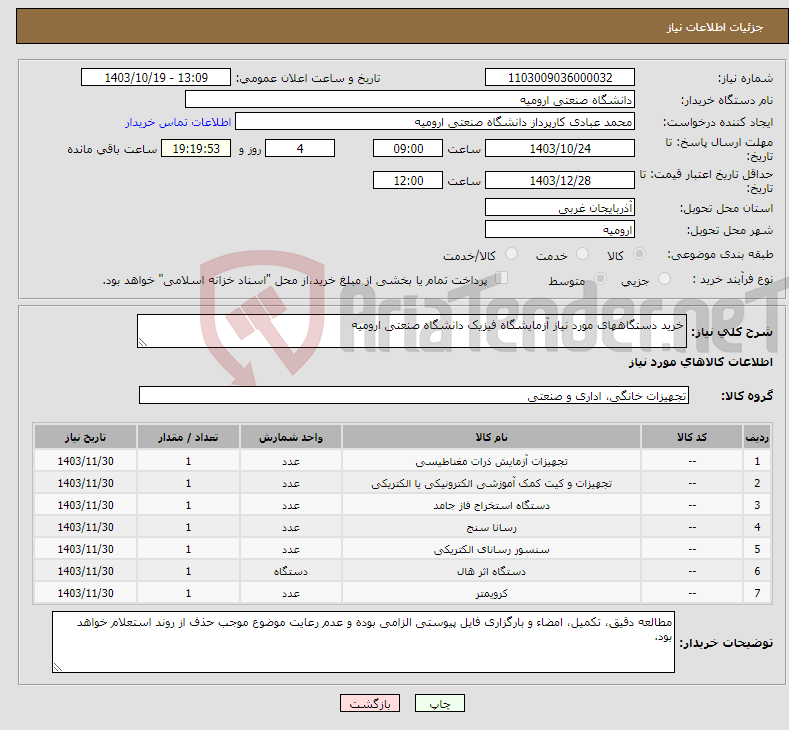Click item name رسانا سنج
The width and height of the screenshot is (789, 730).
coord(491,527)
